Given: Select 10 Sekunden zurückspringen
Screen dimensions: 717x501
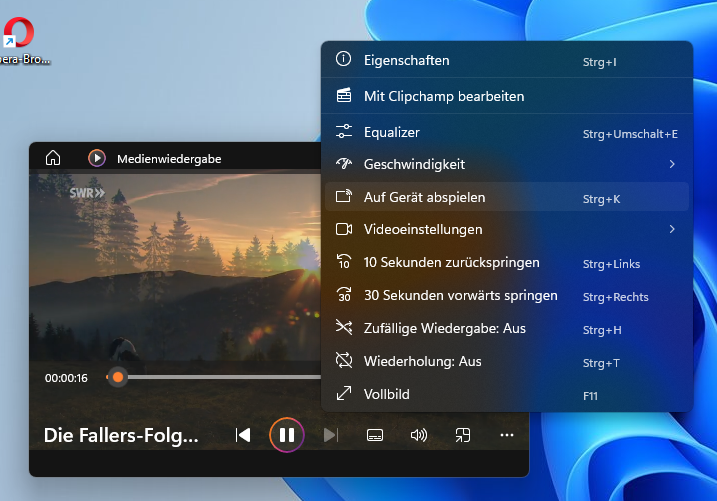Looking at the screenshot, I should click(x=507, y=262).
